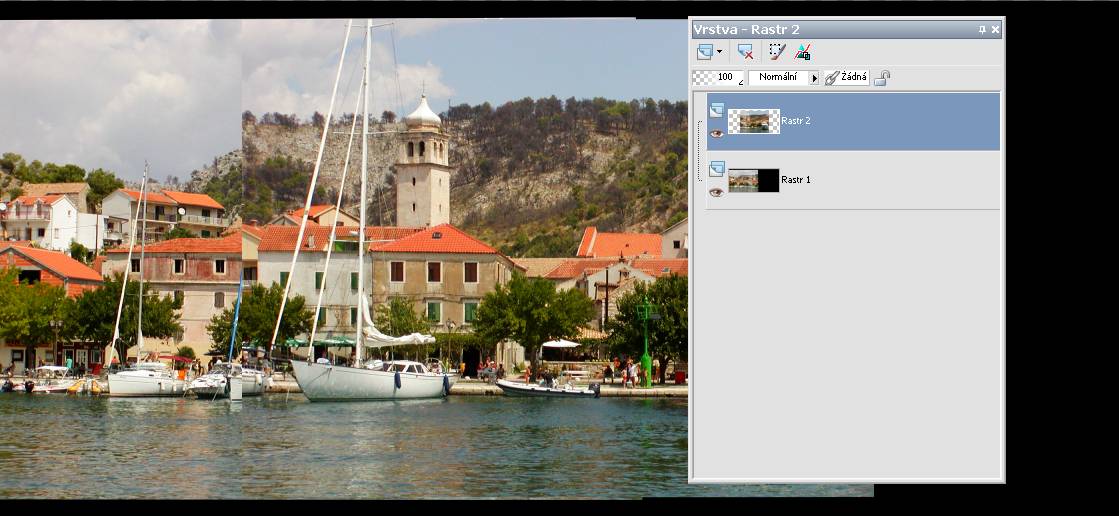Click the raster type icon on Rastr 1
The width and height of the screenshot is (1119, 516).
tap(717, 168)
